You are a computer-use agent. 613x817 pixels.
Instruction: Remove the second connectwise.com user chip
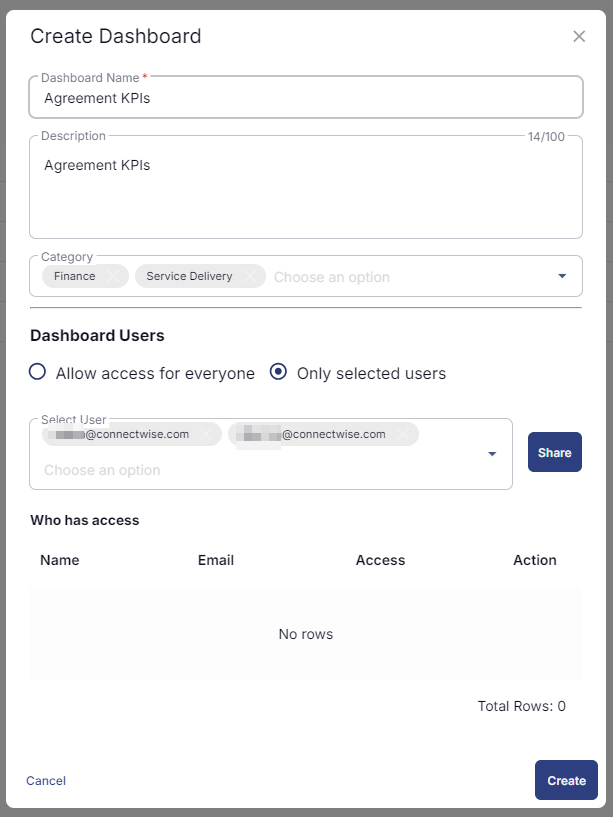pyautogui.click(x=403, y=434)
